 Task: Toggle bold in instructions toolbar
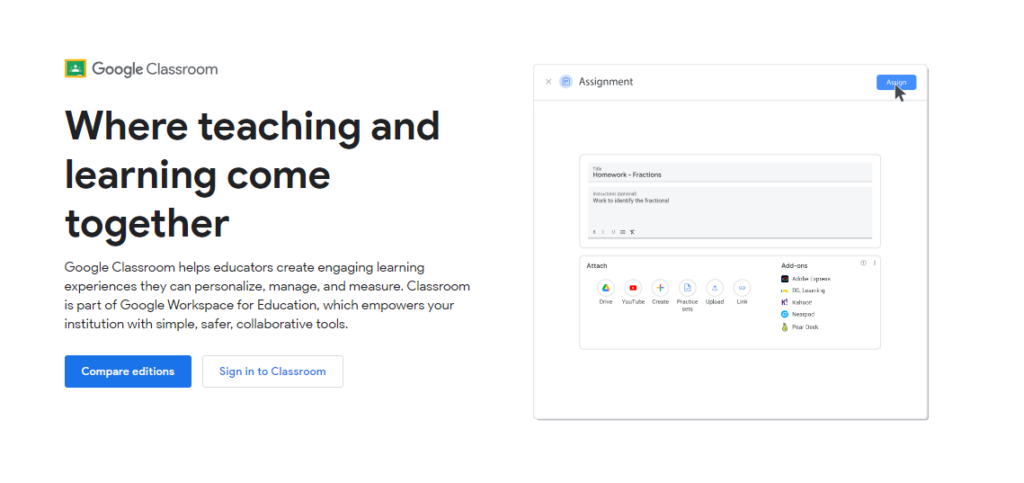pos(594,232)
